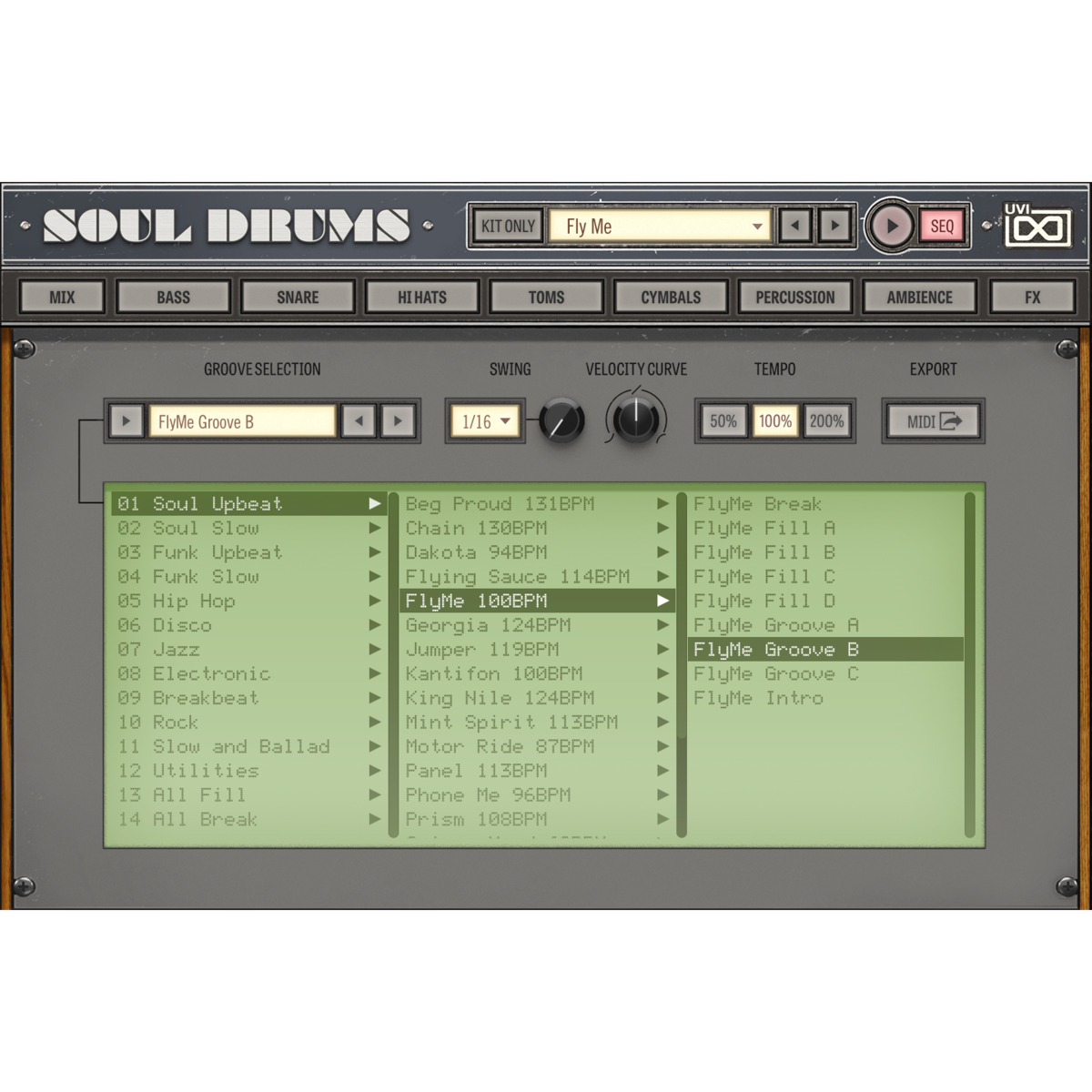Switch to the AMBIENCE tab
1092x1092 pixels.
click(919, 297)
